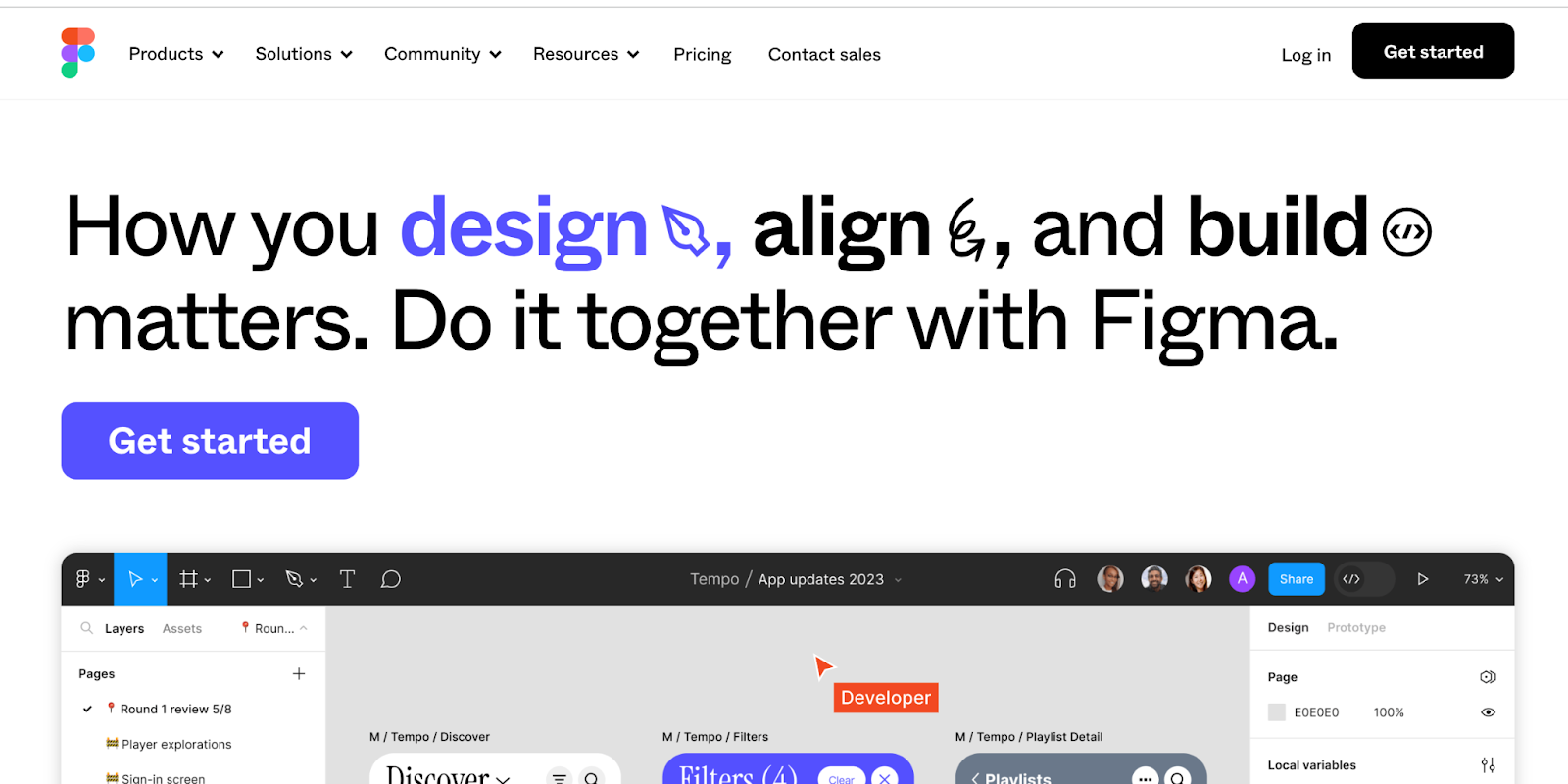
Task: Click the first collaborator avatar
Action: tap(1110, 578)
